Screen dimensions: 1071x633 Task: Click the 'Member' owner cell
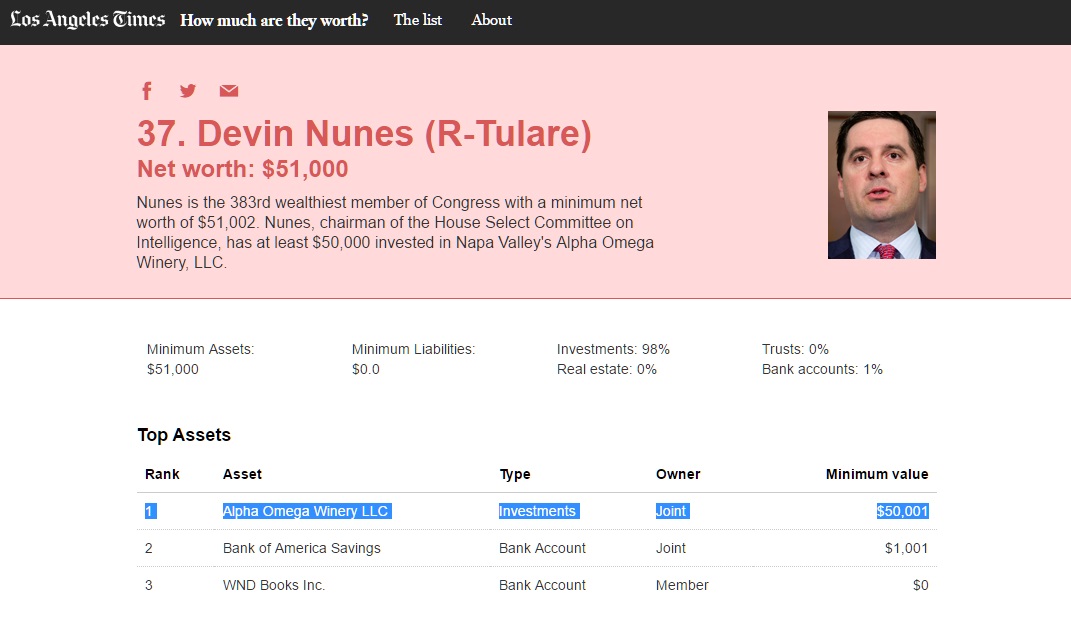coord(682,585)
